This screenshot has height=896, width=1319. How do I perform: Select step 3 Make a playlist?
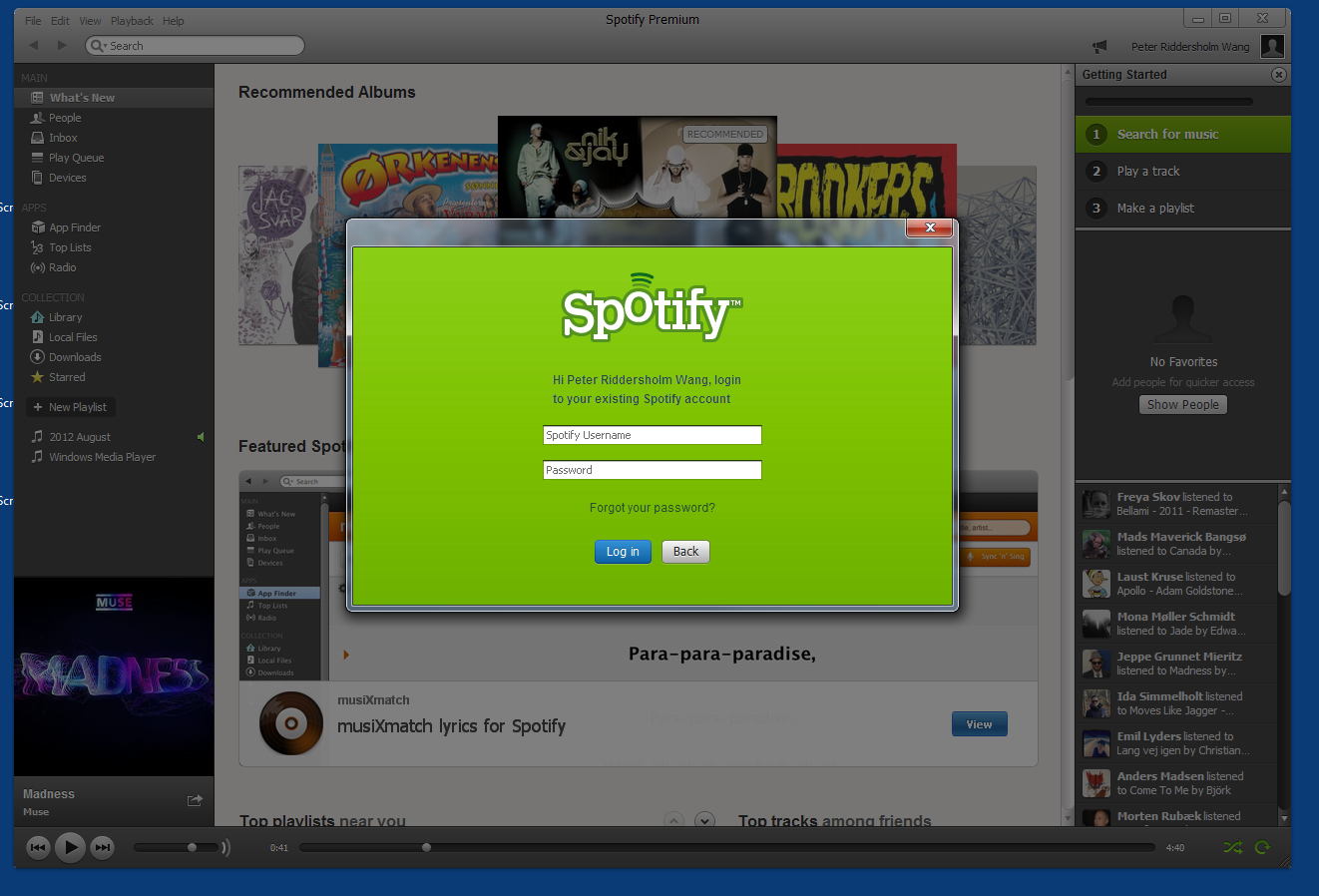[1182, 209]
